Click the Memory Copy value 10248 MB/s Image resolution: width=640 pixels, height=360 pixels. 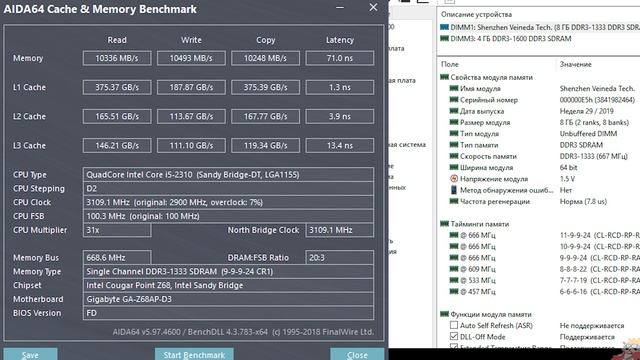pyautogui.click(x=265, y=58)
